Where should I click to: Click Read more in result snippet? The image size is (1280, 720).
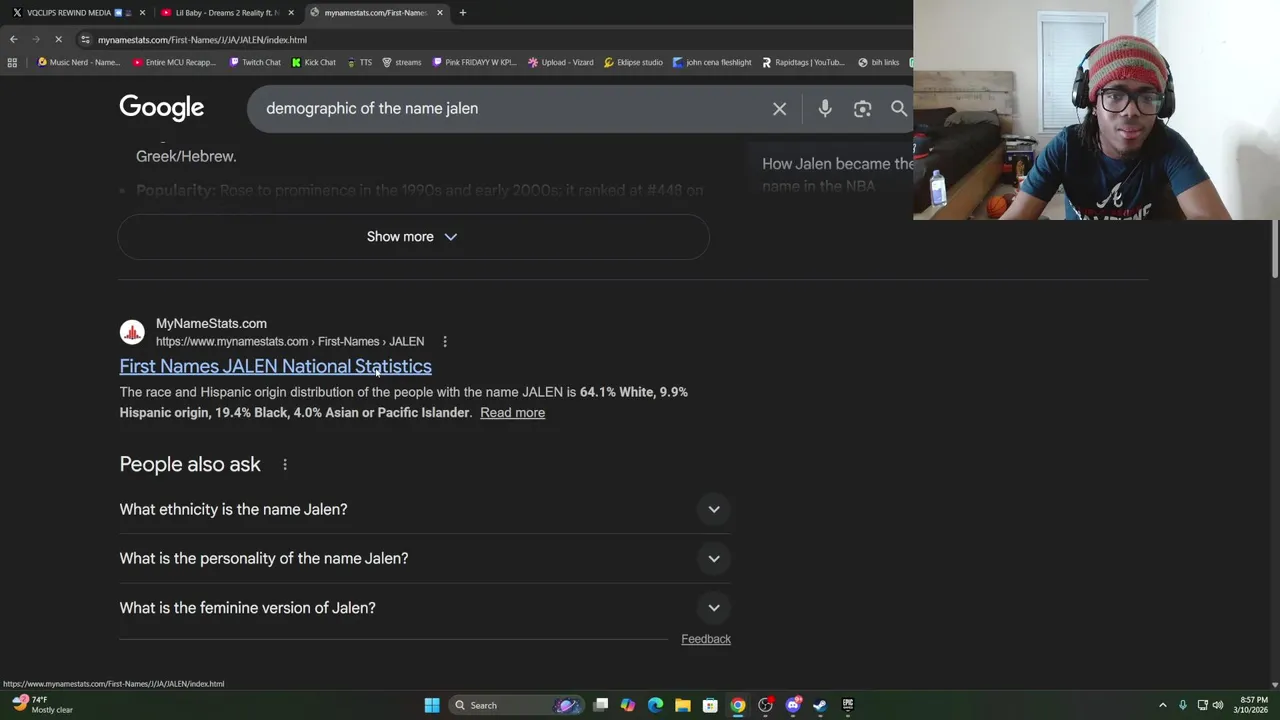click(512, 413)
